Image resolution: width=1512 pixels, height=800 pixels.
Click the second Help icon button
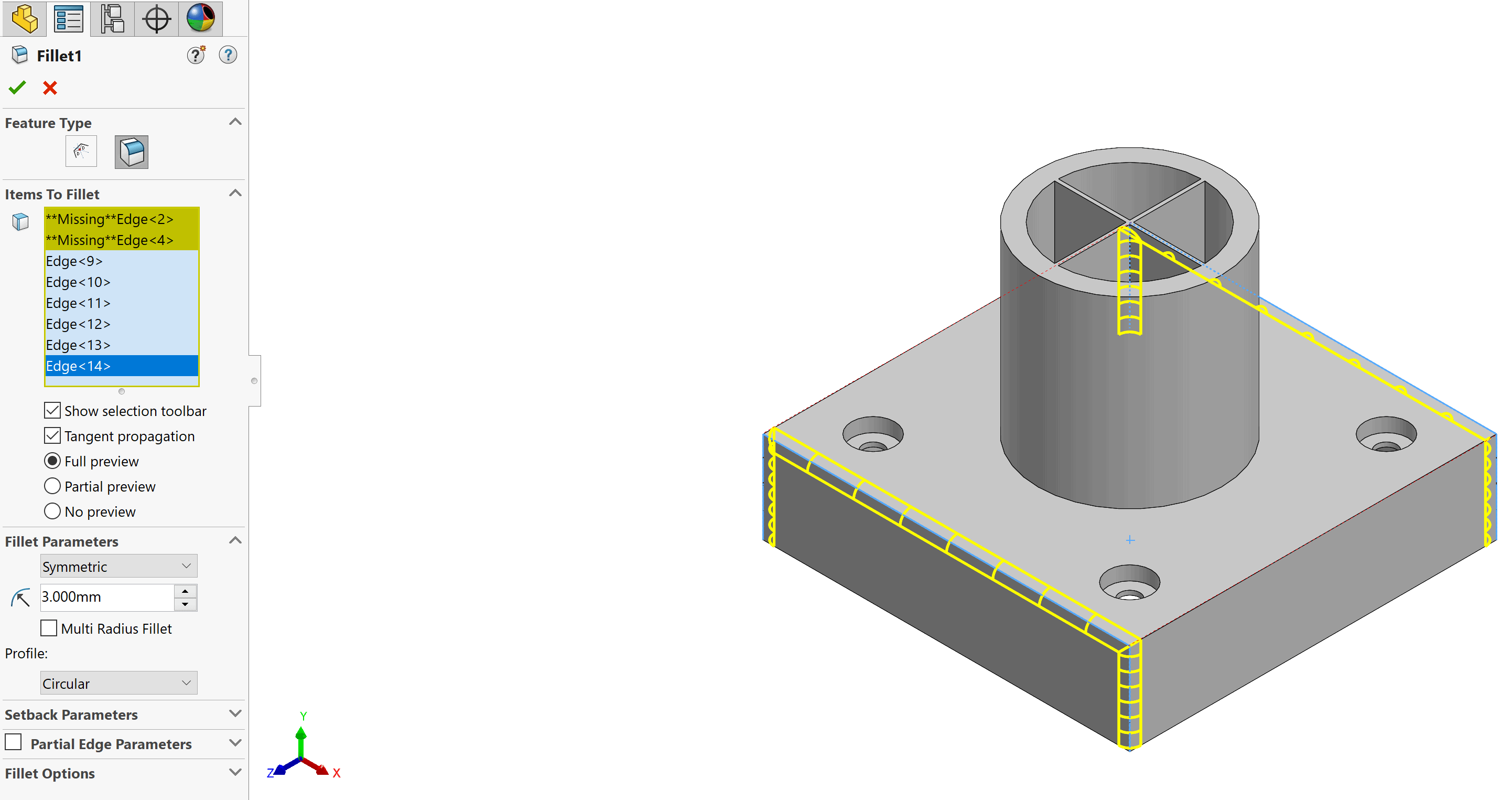coord(228,56)
